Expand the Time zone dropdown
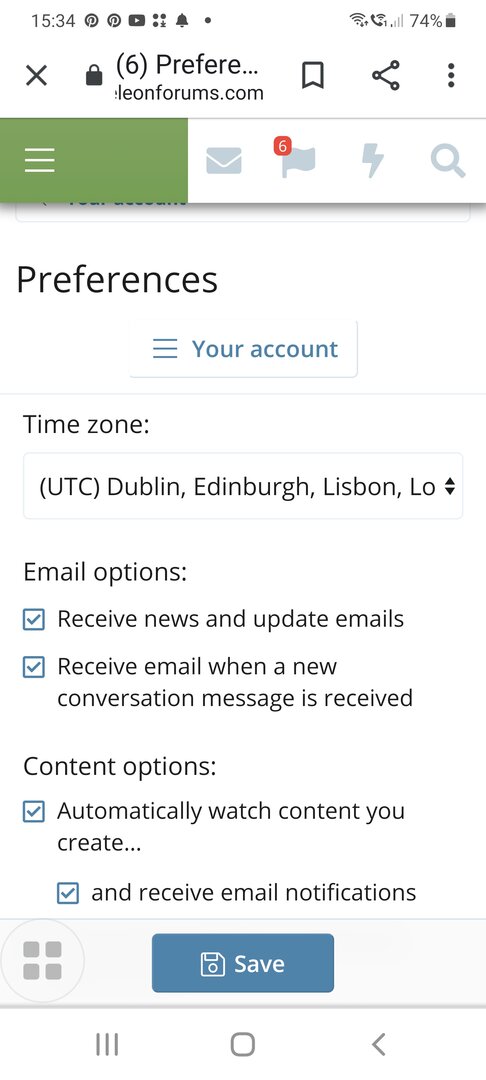The width and height of the screenshot is (486, 1080). (243, 486)
